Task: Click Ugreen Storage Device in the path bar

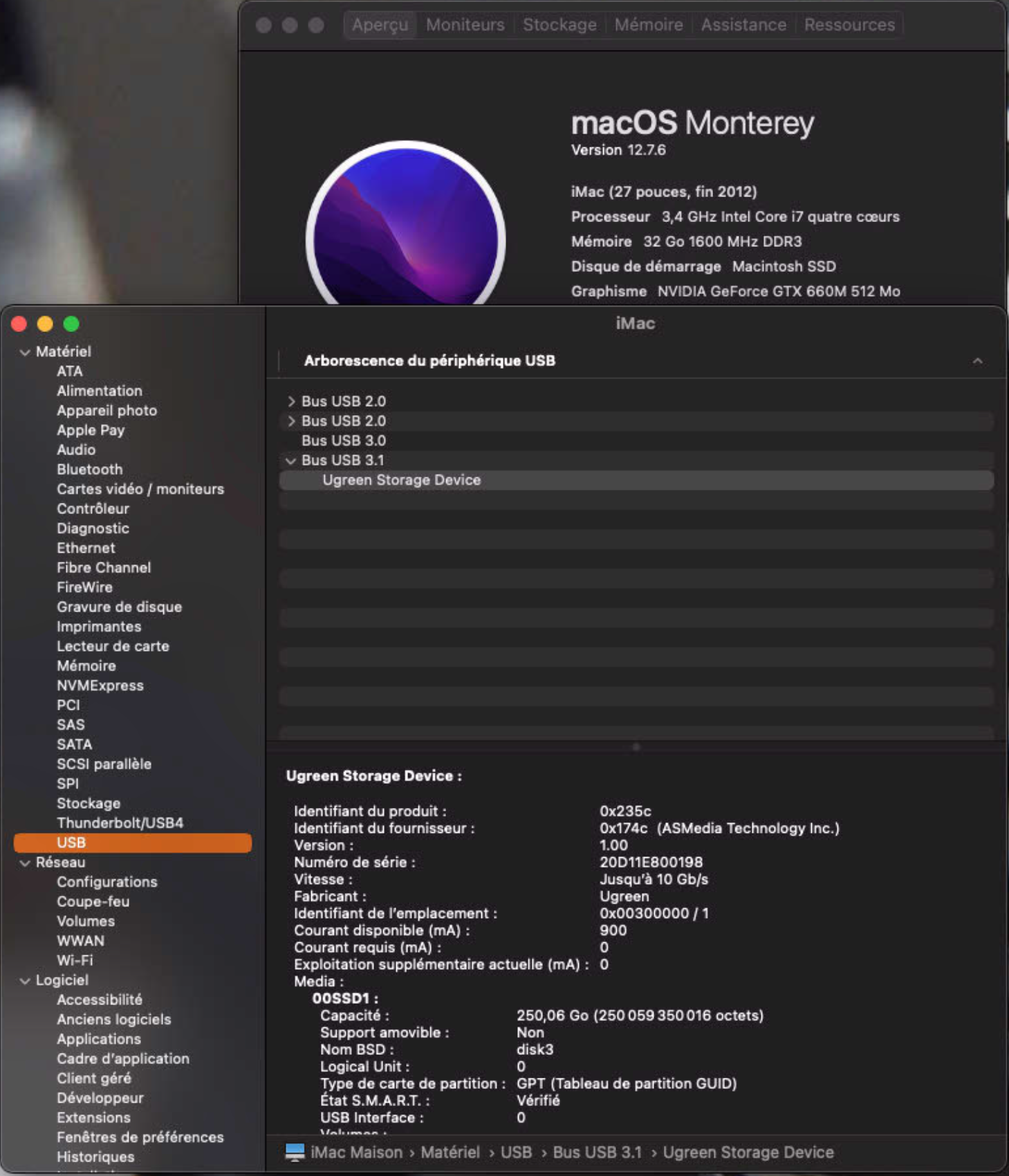Action: pyautogui.click(x=748, y=1152)
